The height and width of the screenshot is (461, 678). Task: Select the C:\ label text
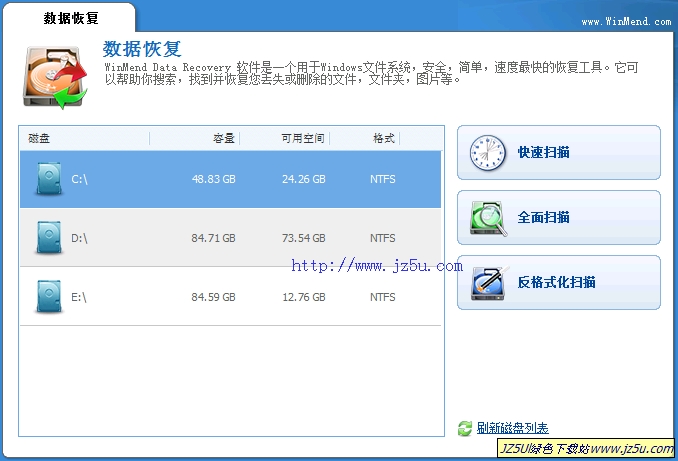click(80, 179)
